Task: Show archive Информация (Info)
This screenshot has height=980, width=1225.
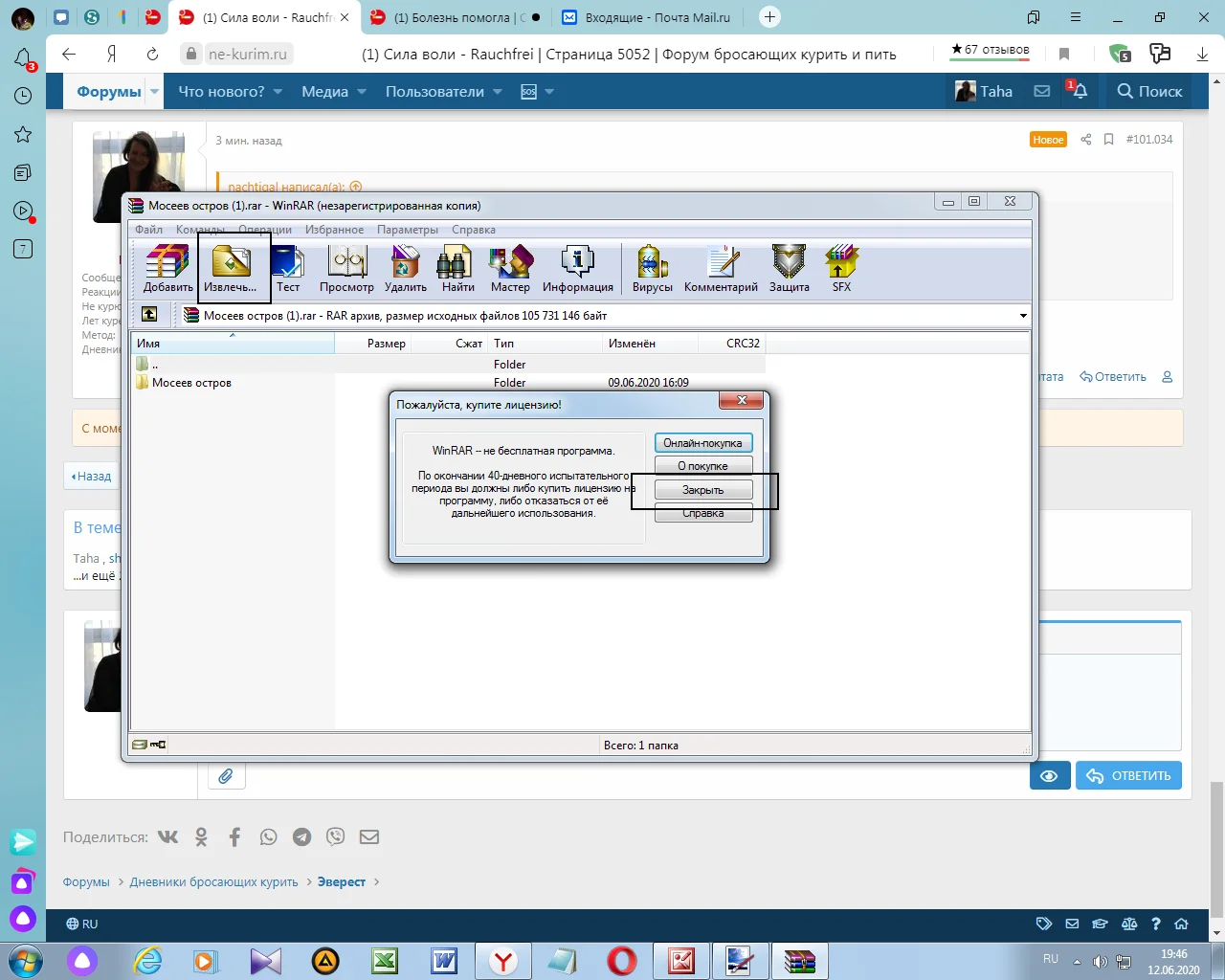Action: coord(578,268)
